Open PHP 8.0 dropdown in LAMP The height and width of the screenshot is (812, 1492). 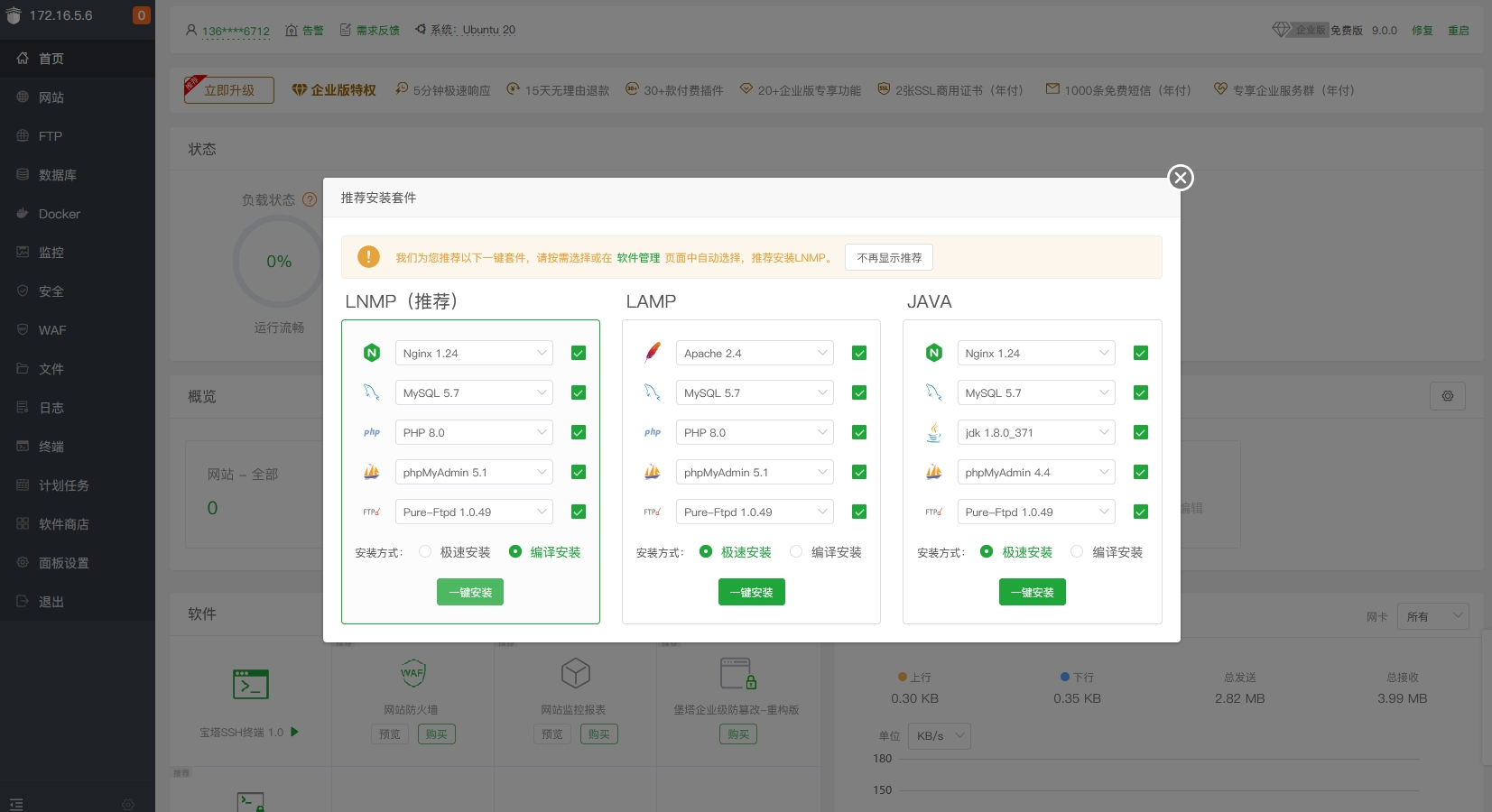[755, 432]
